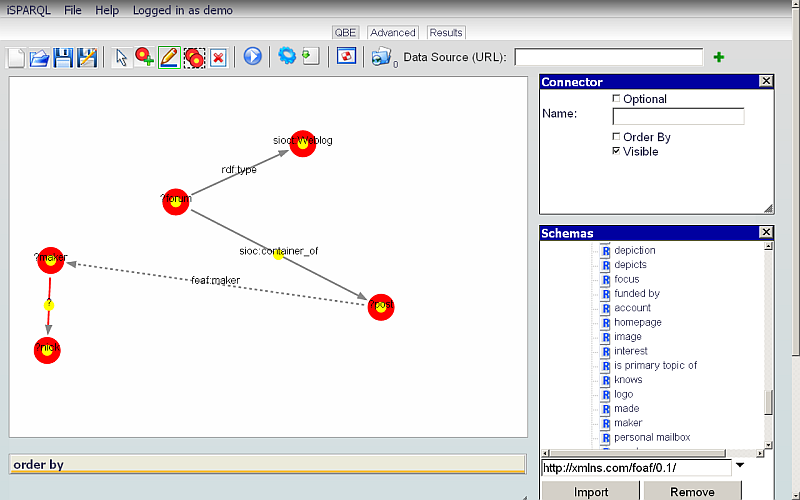800x500 pixels.
Task: Switch to the Advanced tab
Action: coord(392,33)
